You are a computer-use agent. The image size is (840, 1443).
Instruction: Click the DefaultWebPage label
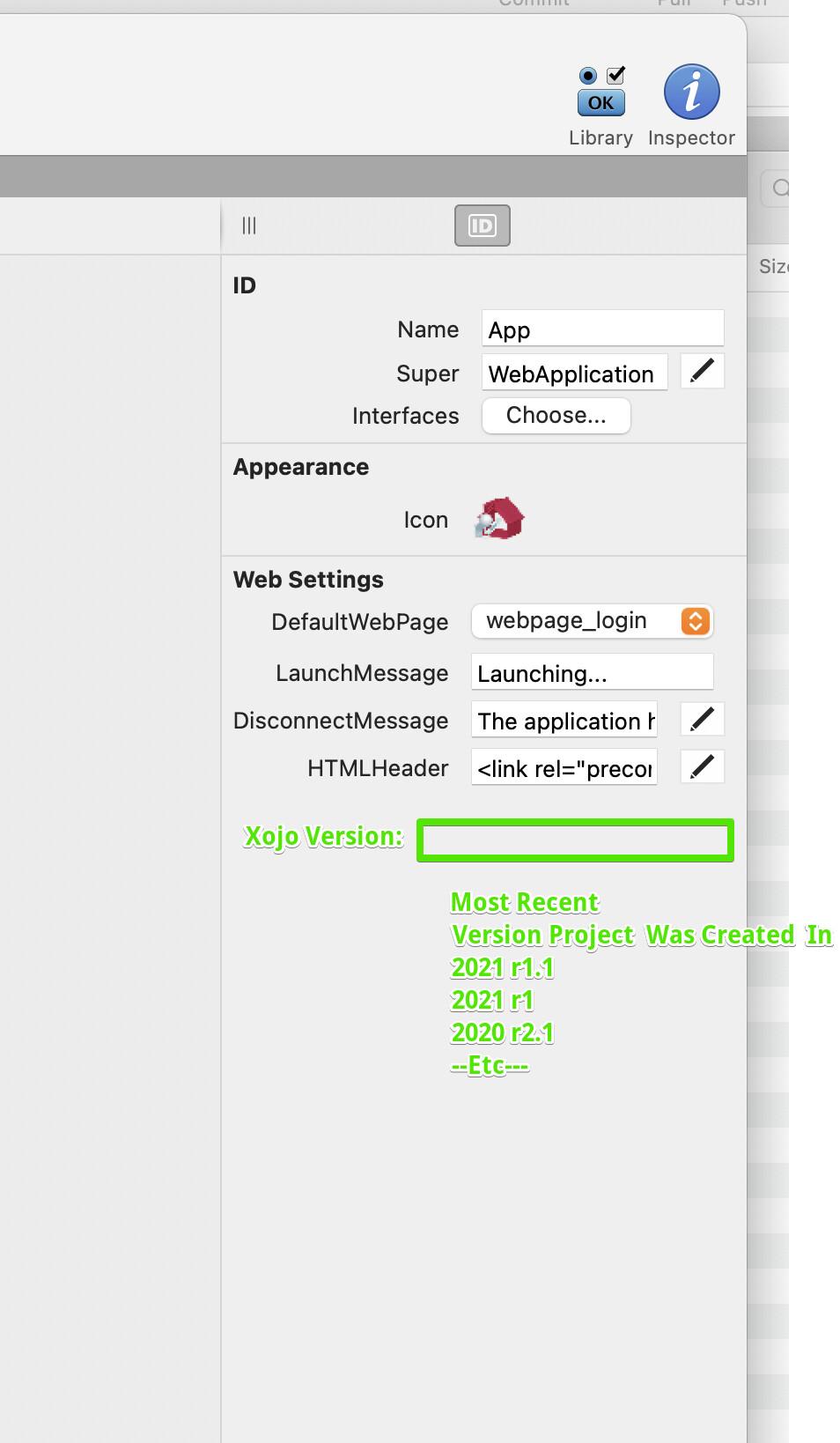359,622
